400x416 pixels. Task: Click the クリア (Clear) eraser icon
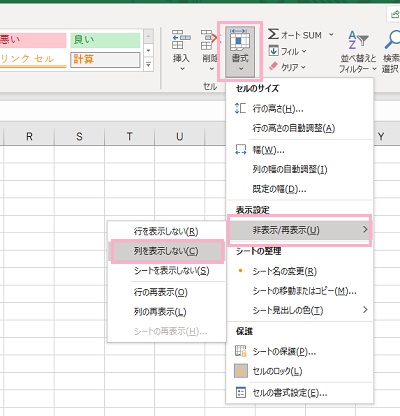pyautogui.click(x=273, y=66)
